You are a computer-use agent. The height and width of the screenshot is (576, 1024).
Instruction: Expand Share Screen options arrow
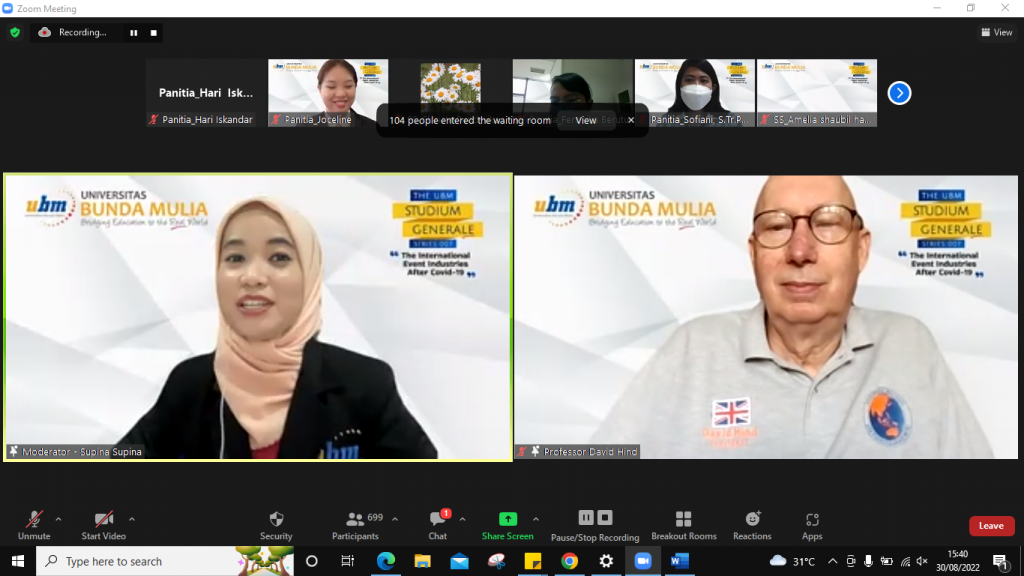click(x=536, y=519)
